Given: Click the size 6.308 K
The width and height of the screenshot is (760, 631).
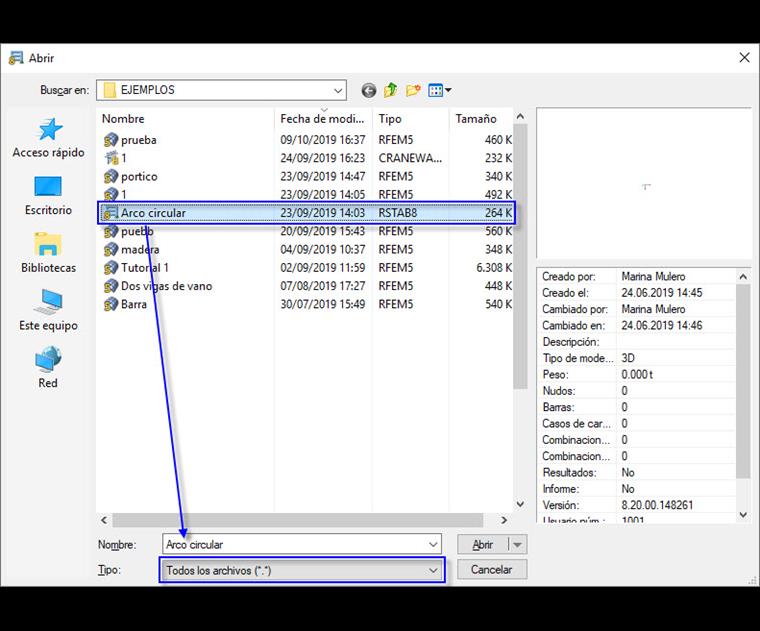Looking at the screenshot, I should pos(493,268).
